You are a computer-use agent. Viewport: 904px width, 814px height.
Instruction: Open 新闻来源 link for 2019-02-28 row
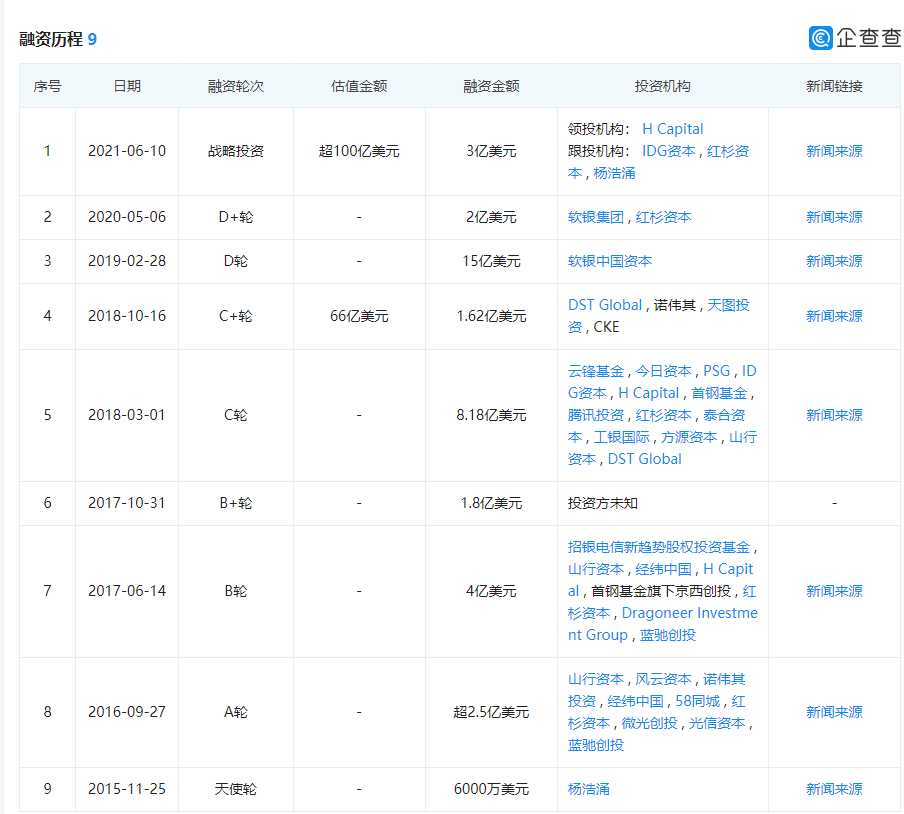[x=834, y=261]
